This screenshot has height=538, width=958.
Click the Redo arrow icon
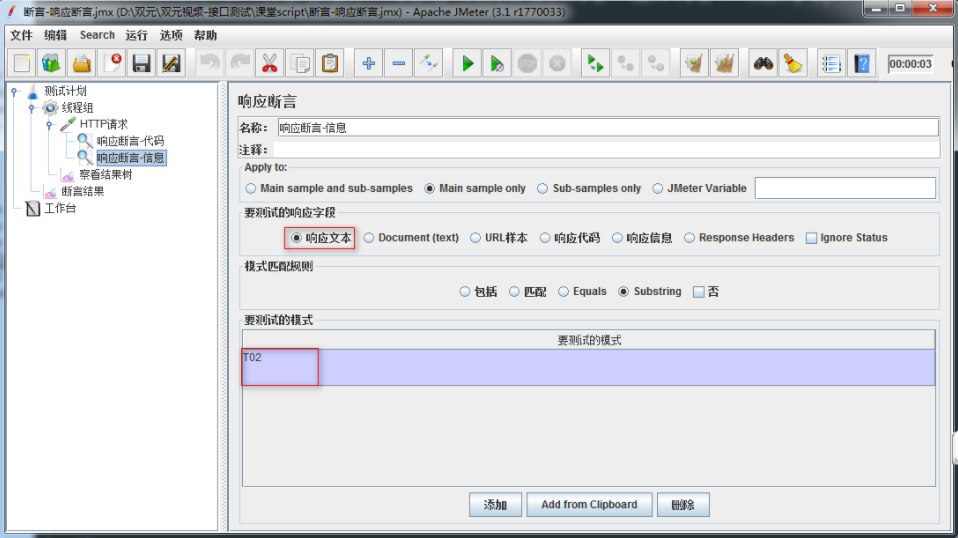click(x=240, y=64)
